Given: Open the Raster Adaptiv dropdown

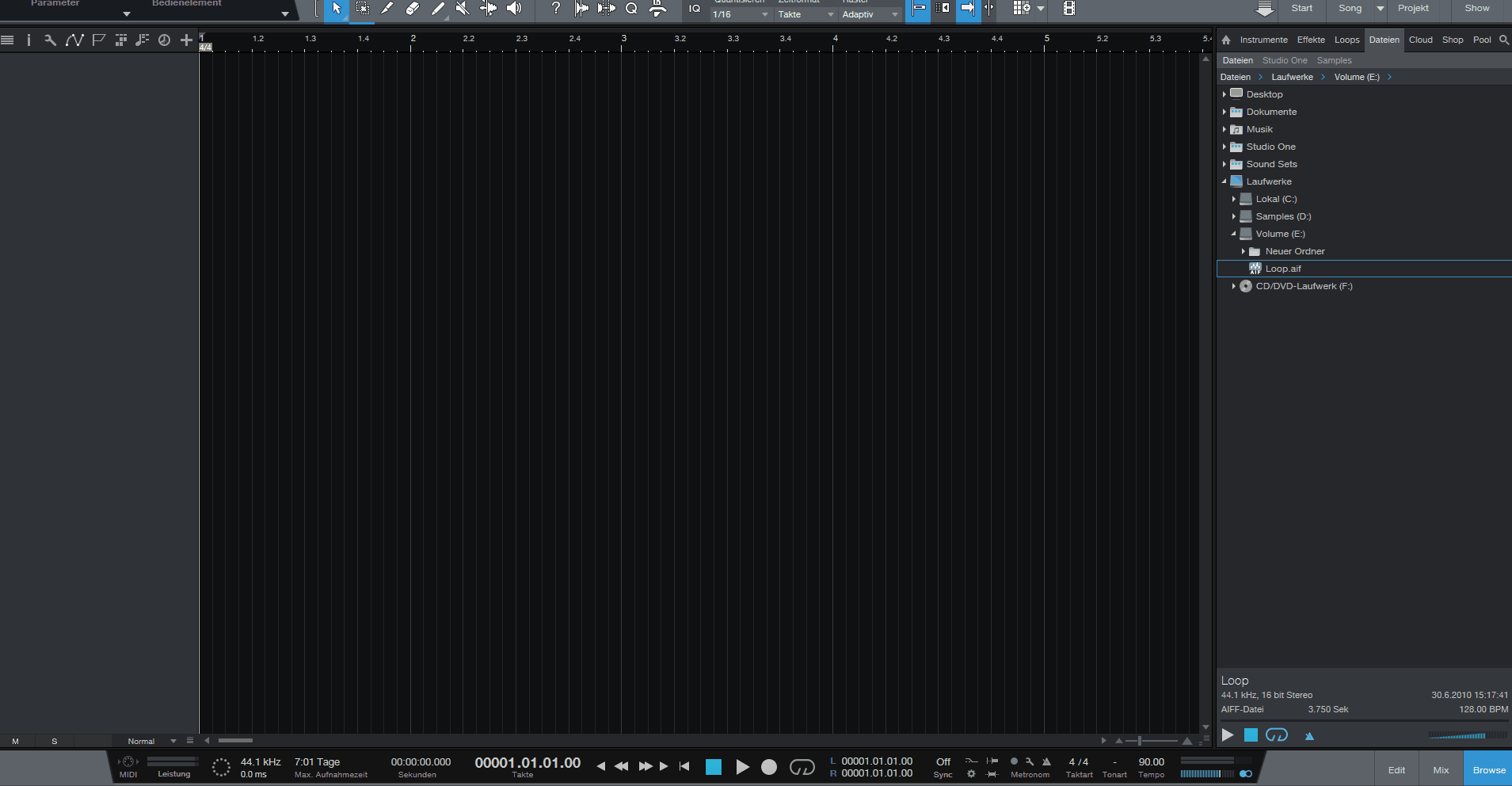Looking at the screenshot, I should pos(870,14).
